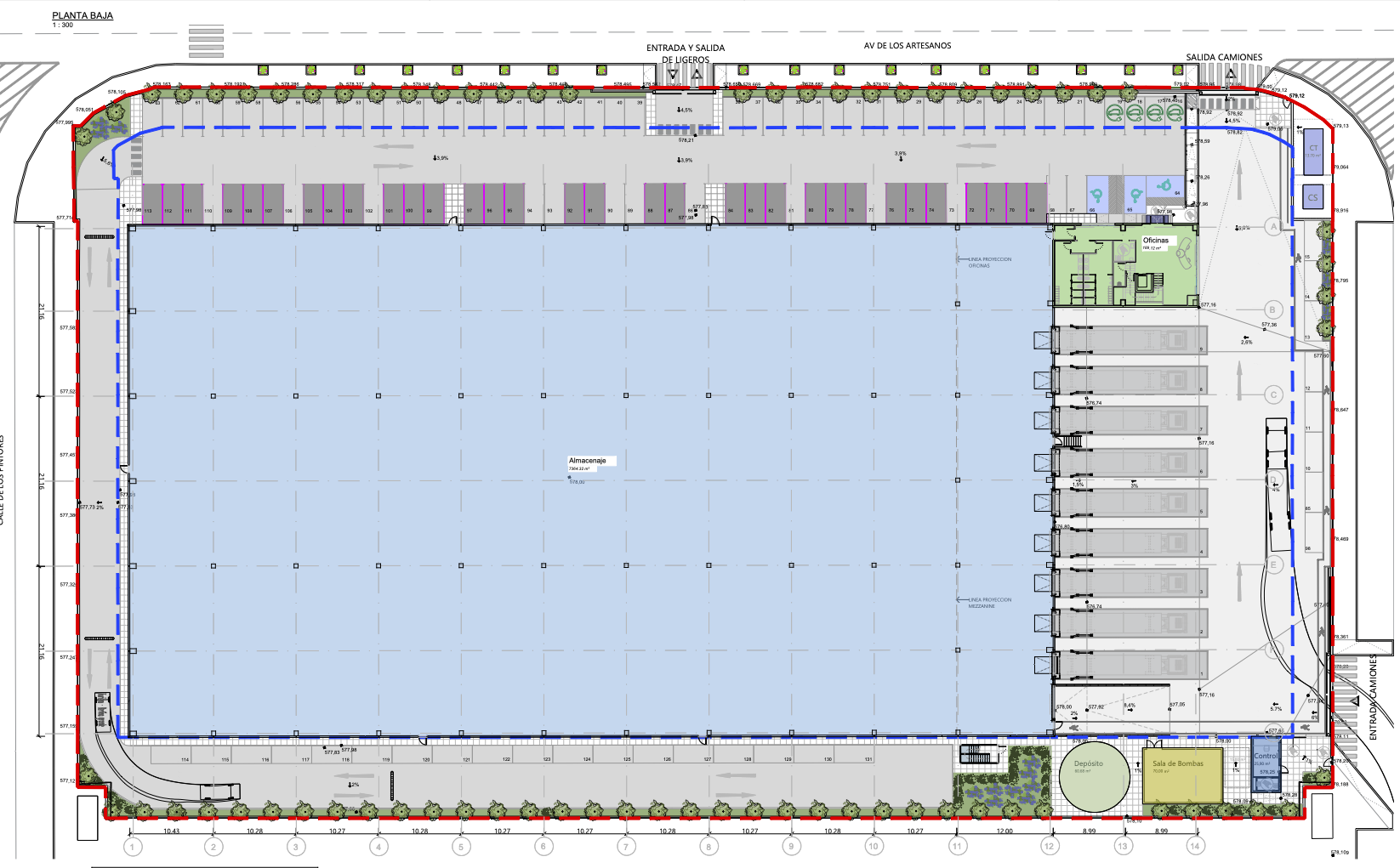Click grid bubble 12
Image resolution: width=1400 pixels, height=868 pixels.
pos(1049,847)
